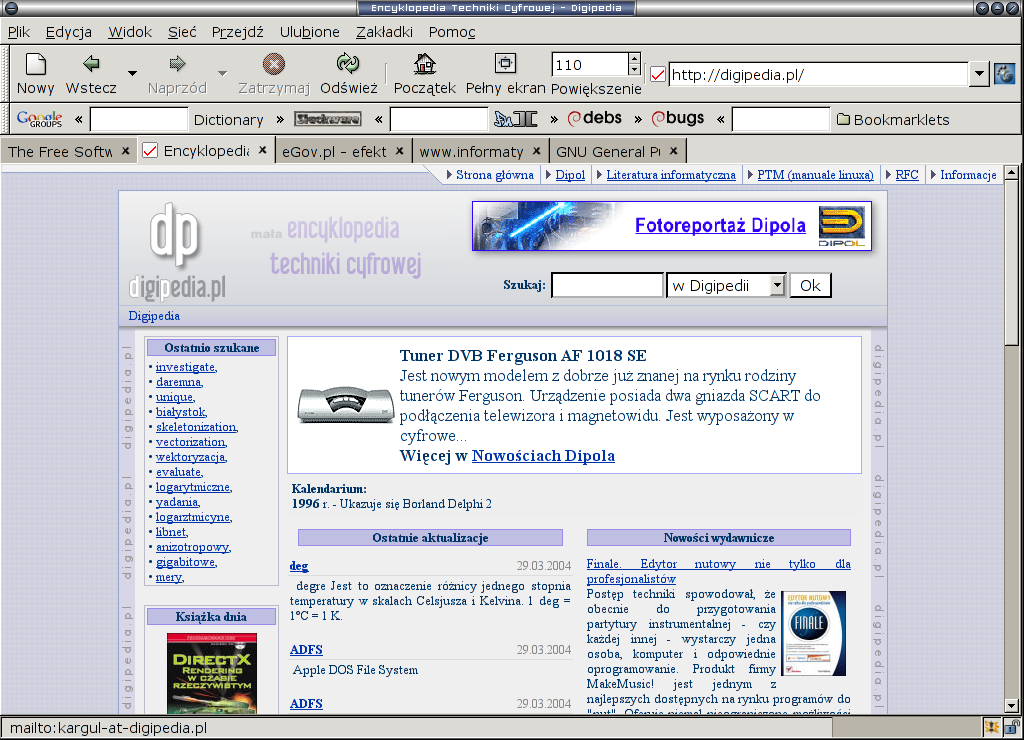Click the Debian bugs bookmark
Screen dimensions: 1024x740
(678, 118)
